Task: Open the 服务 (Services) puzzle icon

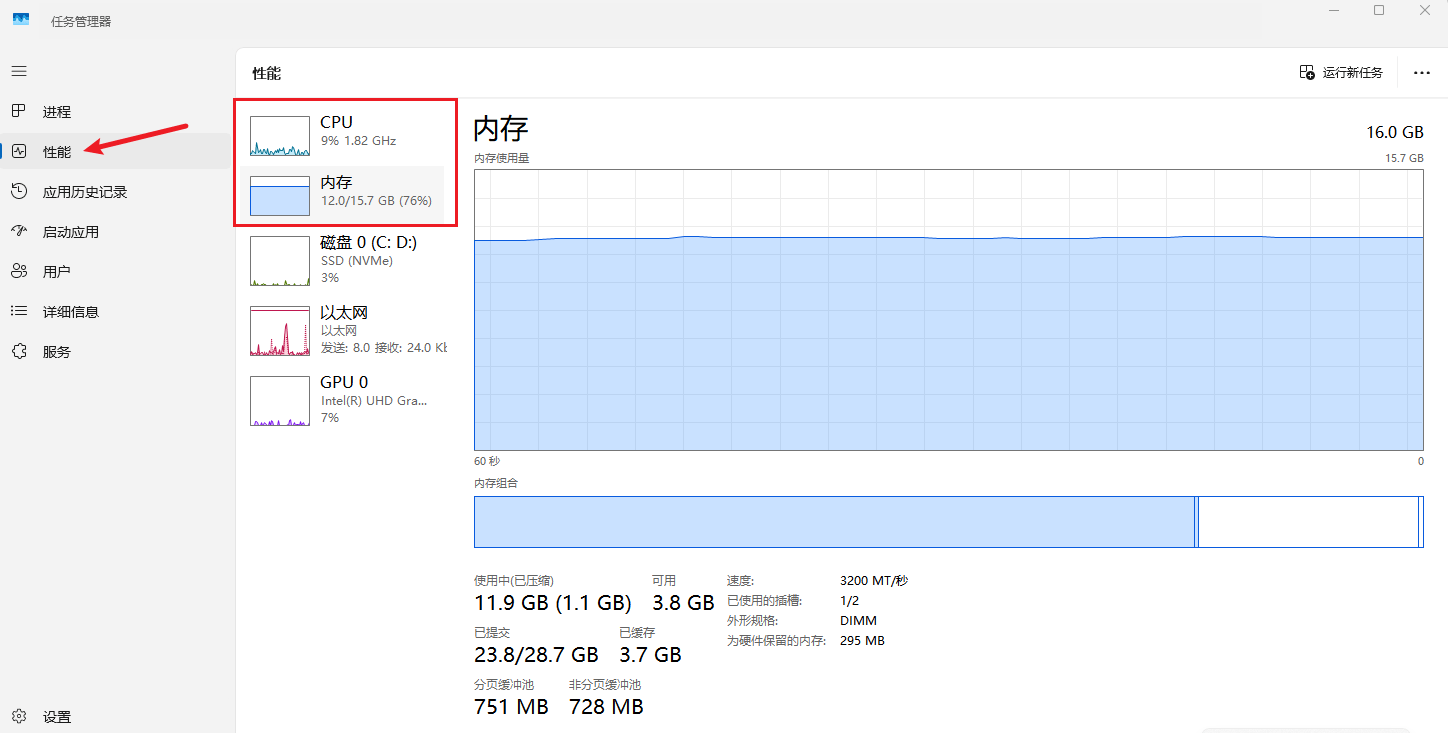Action: pyautogui.click(x=19, y=351)
